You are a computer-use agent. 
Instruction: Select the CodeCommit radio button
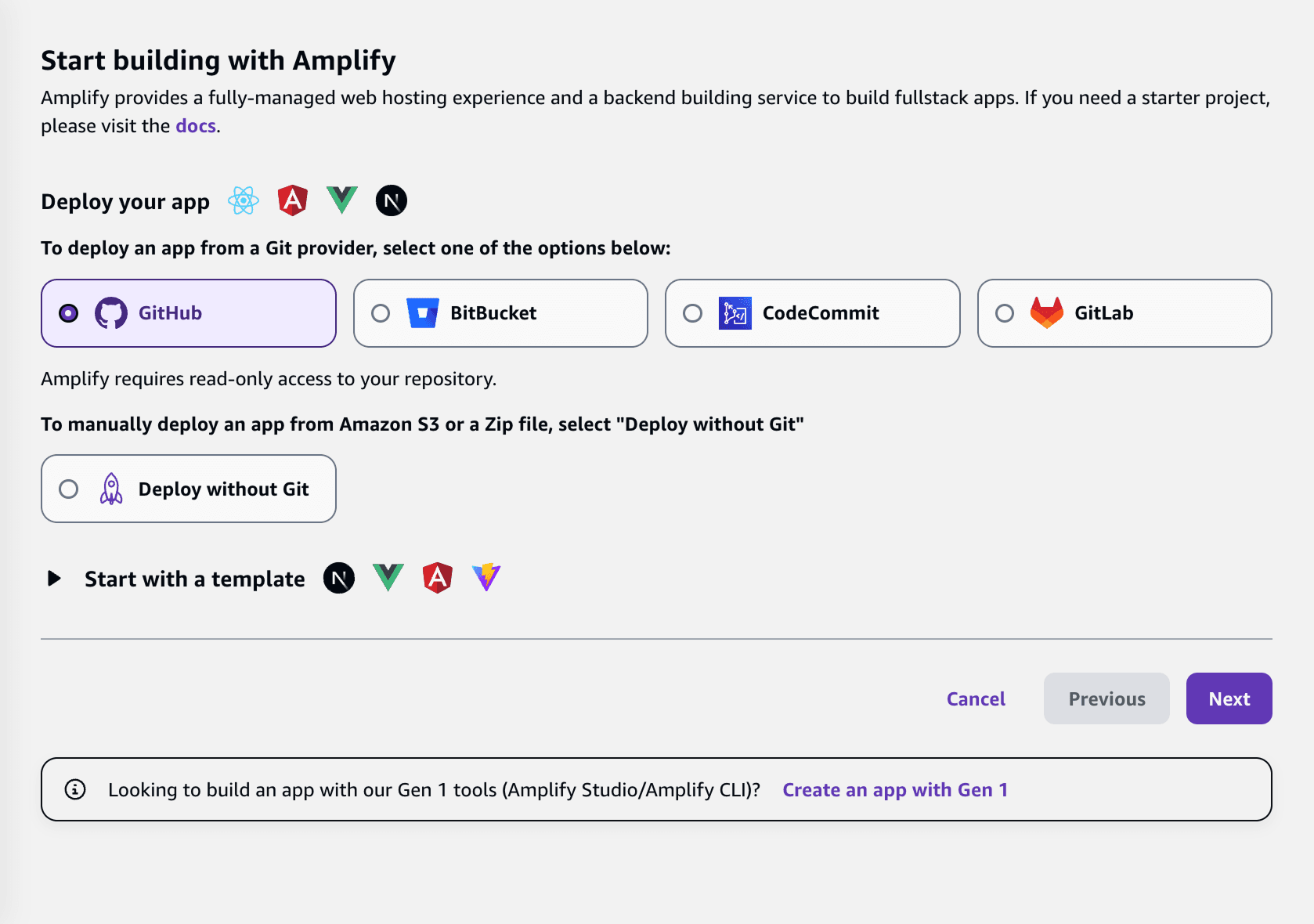[x=693, y=313]
